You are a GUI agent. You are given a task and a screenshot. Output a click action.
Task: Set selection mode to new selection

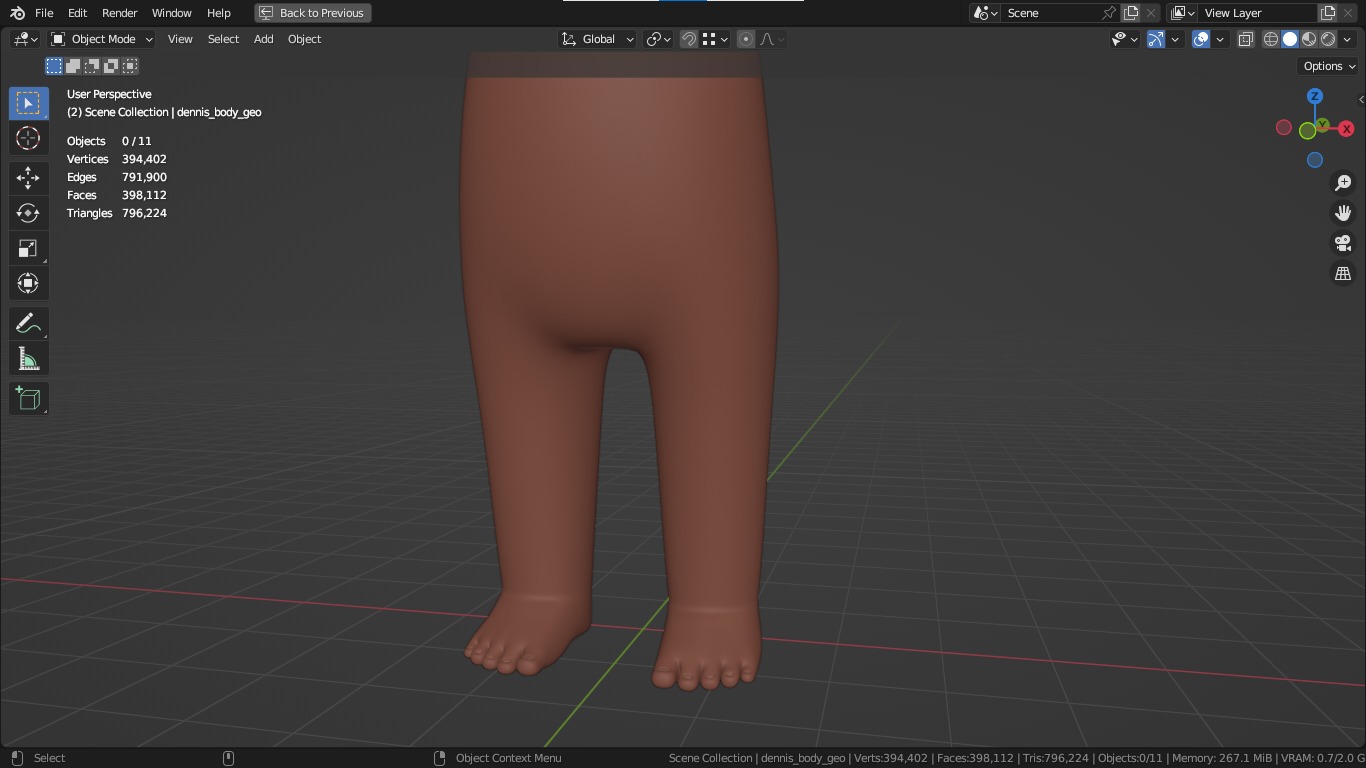54,66
